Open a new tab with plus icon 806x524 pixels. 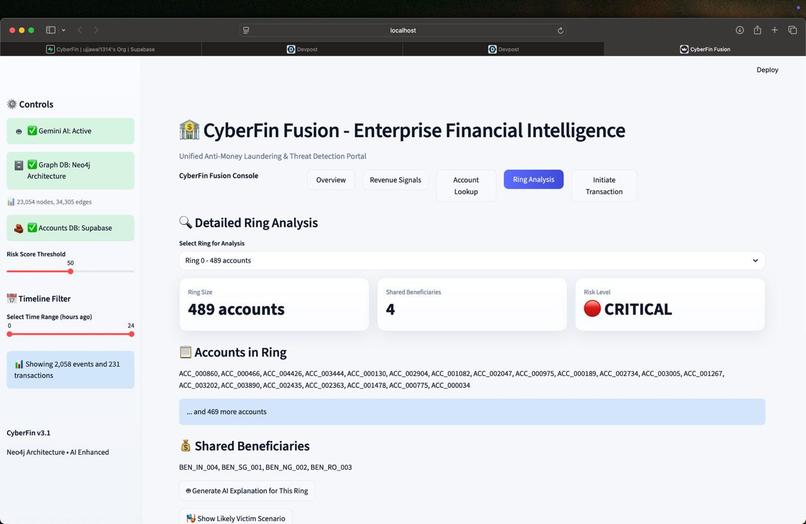click(774, 30)
